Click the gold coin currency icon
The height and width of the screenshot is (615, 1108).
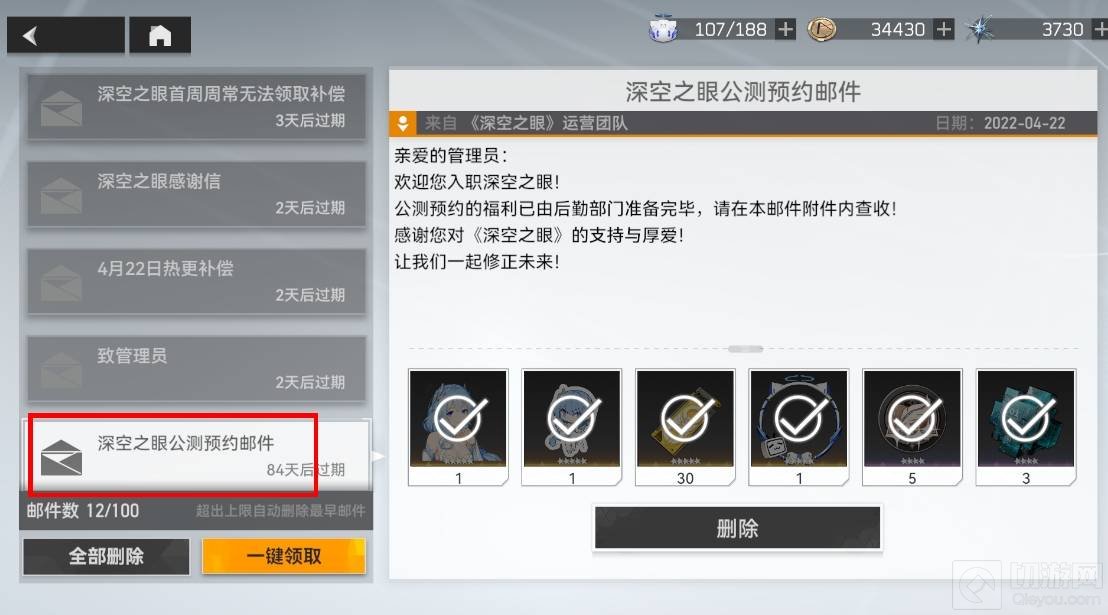tap(821, 29)
